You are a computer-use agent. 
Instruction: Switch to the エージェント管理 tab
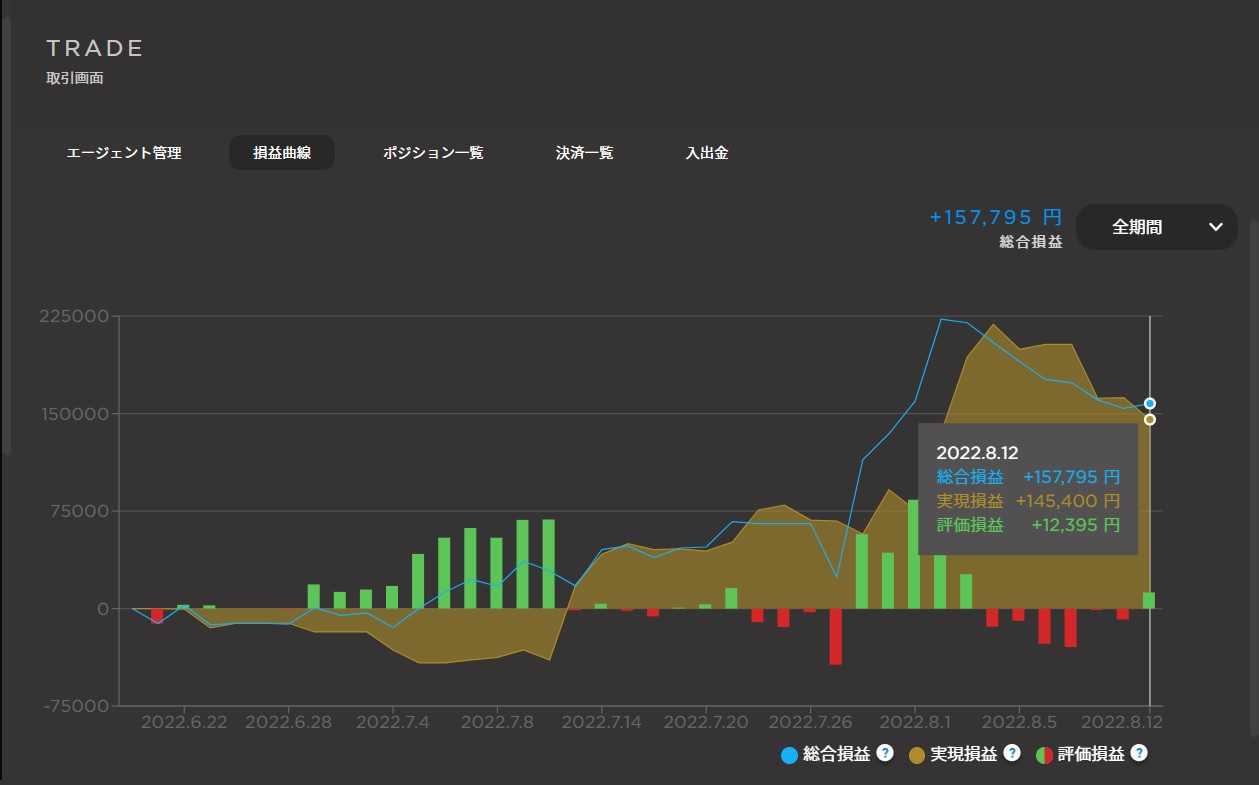pos(124,153)
